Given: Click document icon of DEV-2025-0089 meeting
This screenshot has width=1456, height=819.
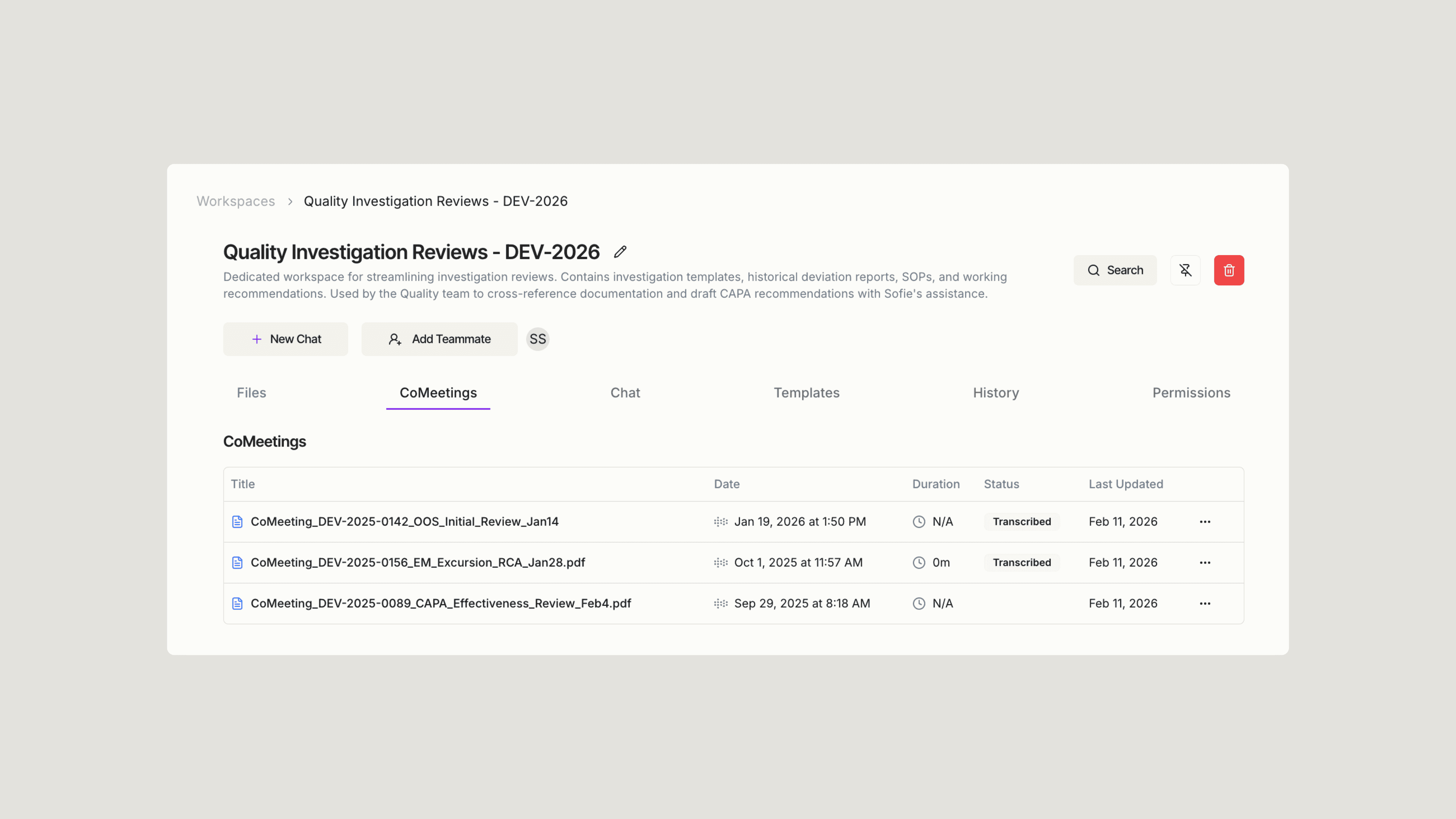Looking at the screenshot, I should tap(238, 604).
